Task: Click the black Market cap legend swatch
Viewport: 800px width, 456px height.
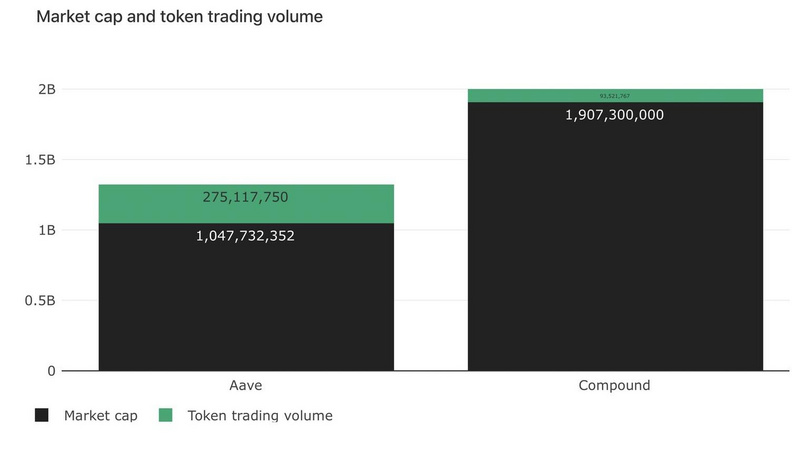Action: 41,415
